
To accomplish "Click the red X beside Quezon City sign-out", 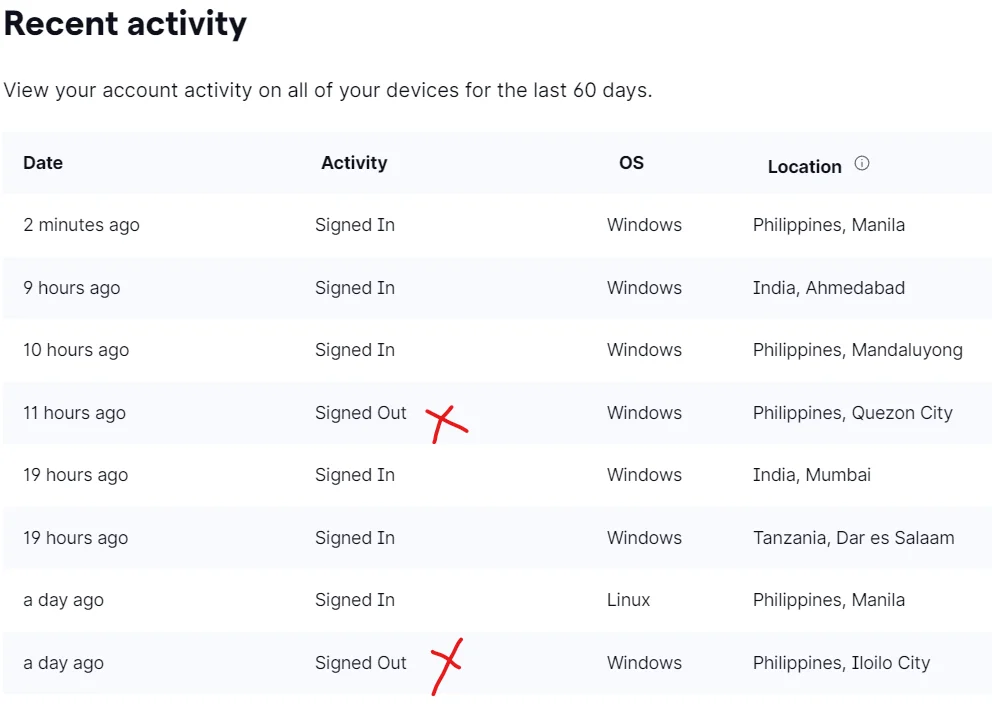I will tap(447, 424).
